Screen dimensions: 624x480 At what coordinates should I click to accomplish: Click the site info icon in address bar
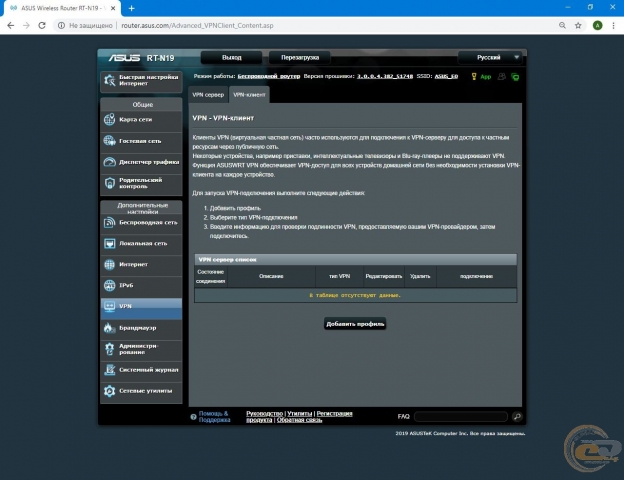pyautogui.click(x=61, y=25)
